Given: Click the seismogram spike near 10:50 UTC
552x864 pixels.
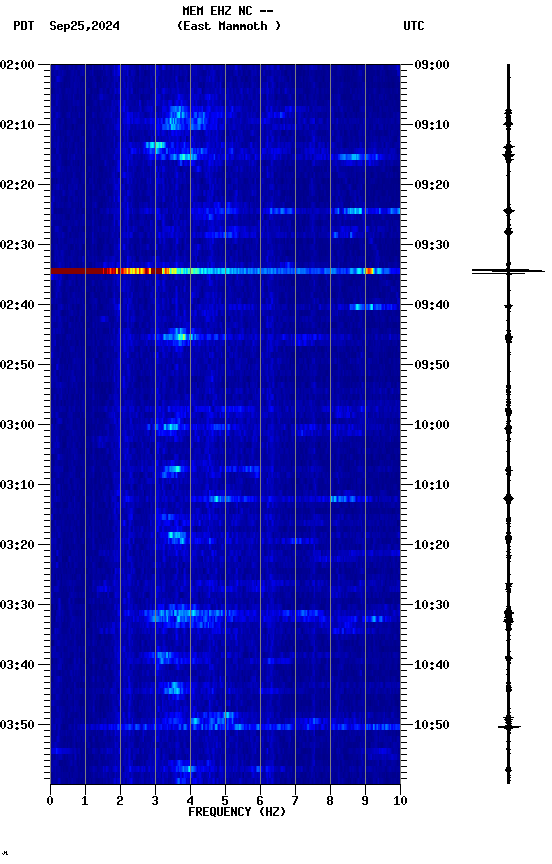Looking at the screenshot, I should tap(509, 727).
